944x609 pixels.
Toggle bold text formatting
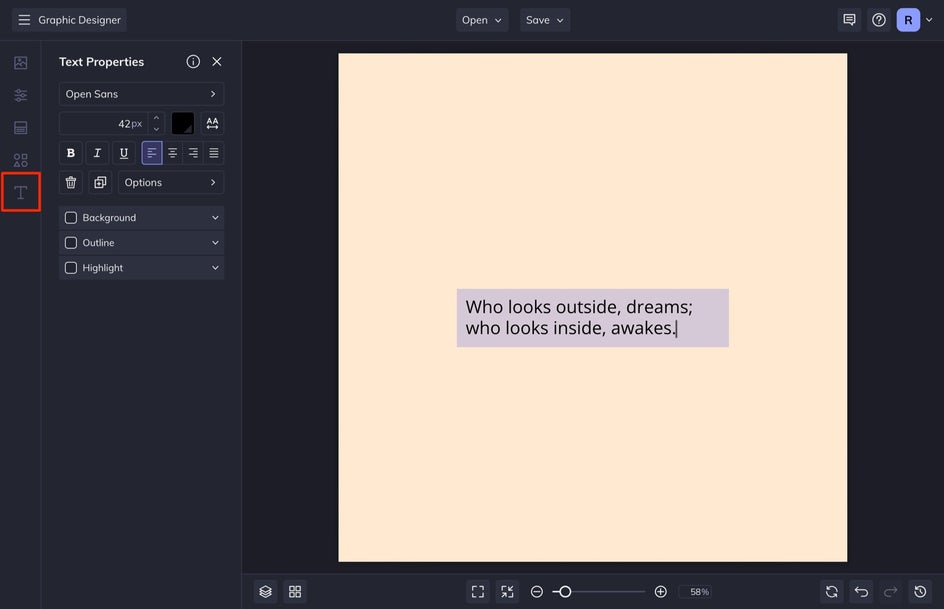pyautogui.click(x=71, y=153)
